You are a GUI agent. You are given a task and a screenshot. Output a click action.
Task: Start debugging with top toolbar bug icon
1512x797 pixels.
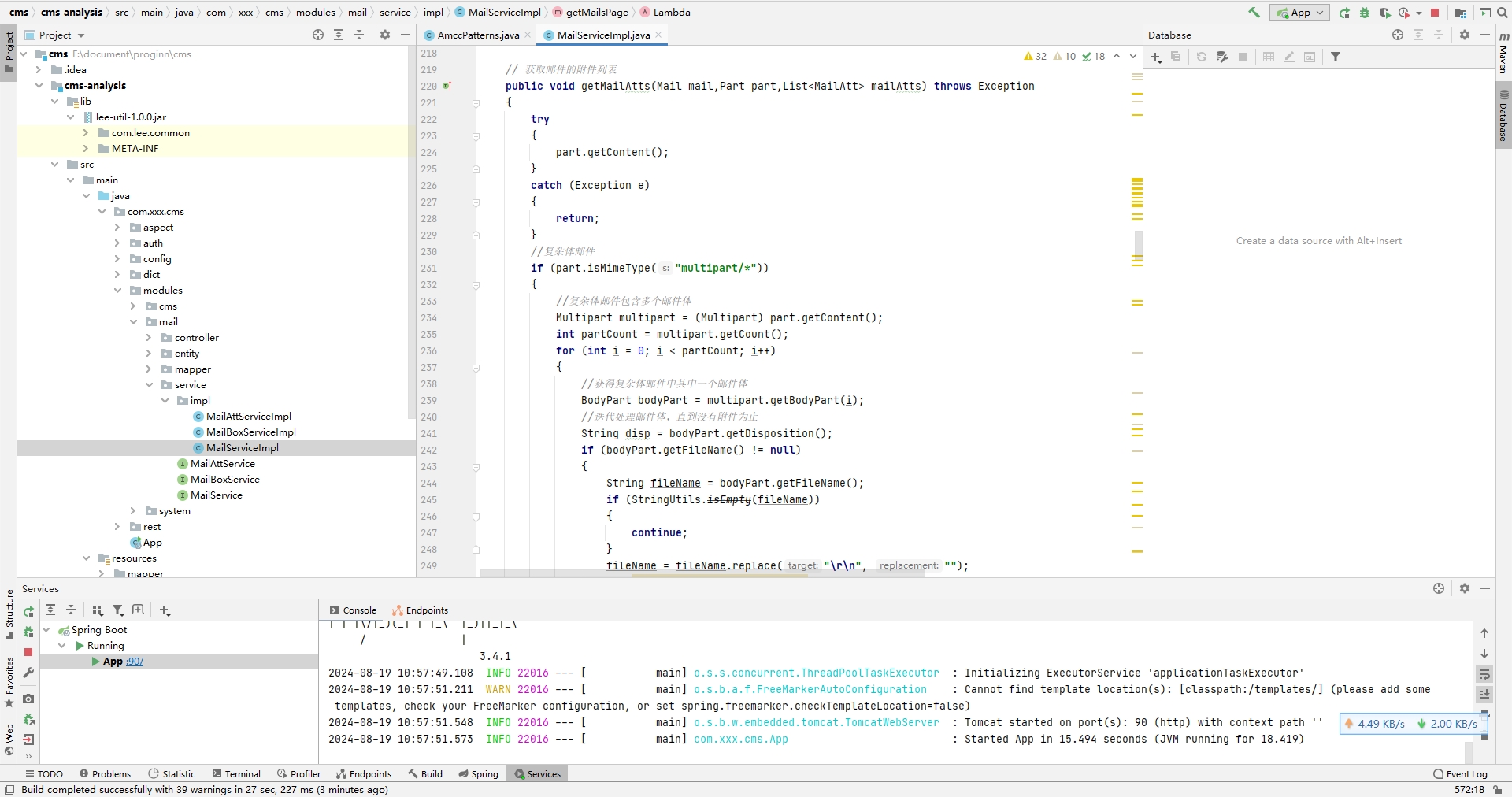(x=1365, y=13)
